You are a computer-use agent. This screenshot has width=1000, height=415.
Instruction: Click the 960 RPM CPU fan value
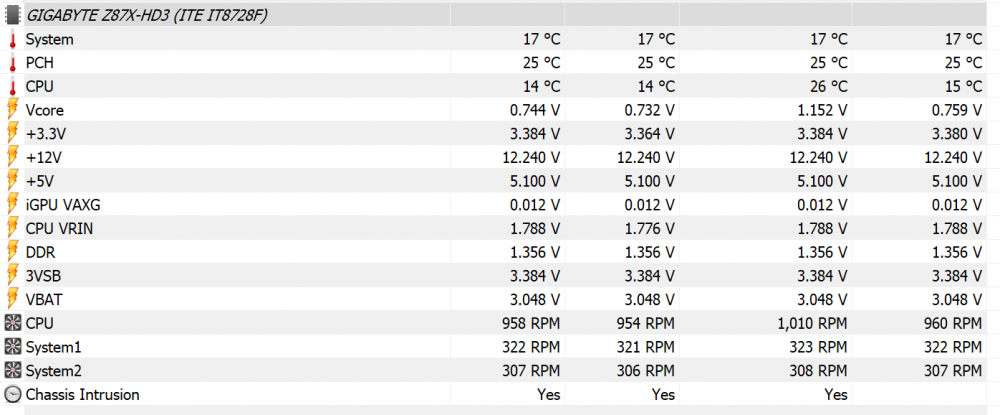click(953, 323)
